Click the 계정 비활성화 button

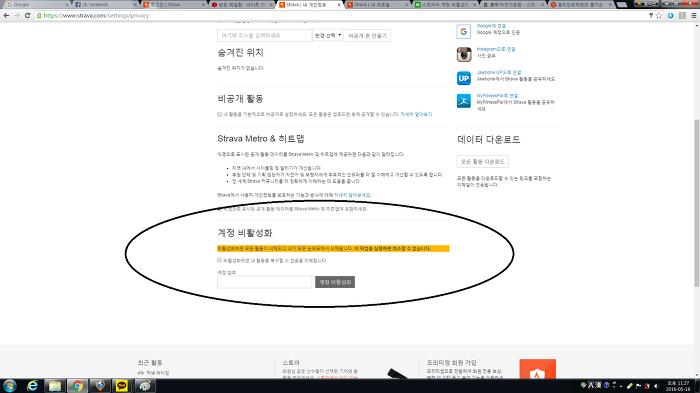click(335, 282)
